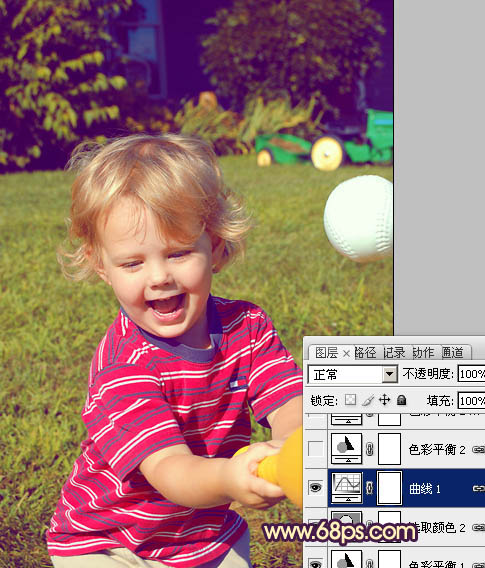Close the 图层 panel tab with X
This screenshot has width=485, height=568.
pos(346,353)
